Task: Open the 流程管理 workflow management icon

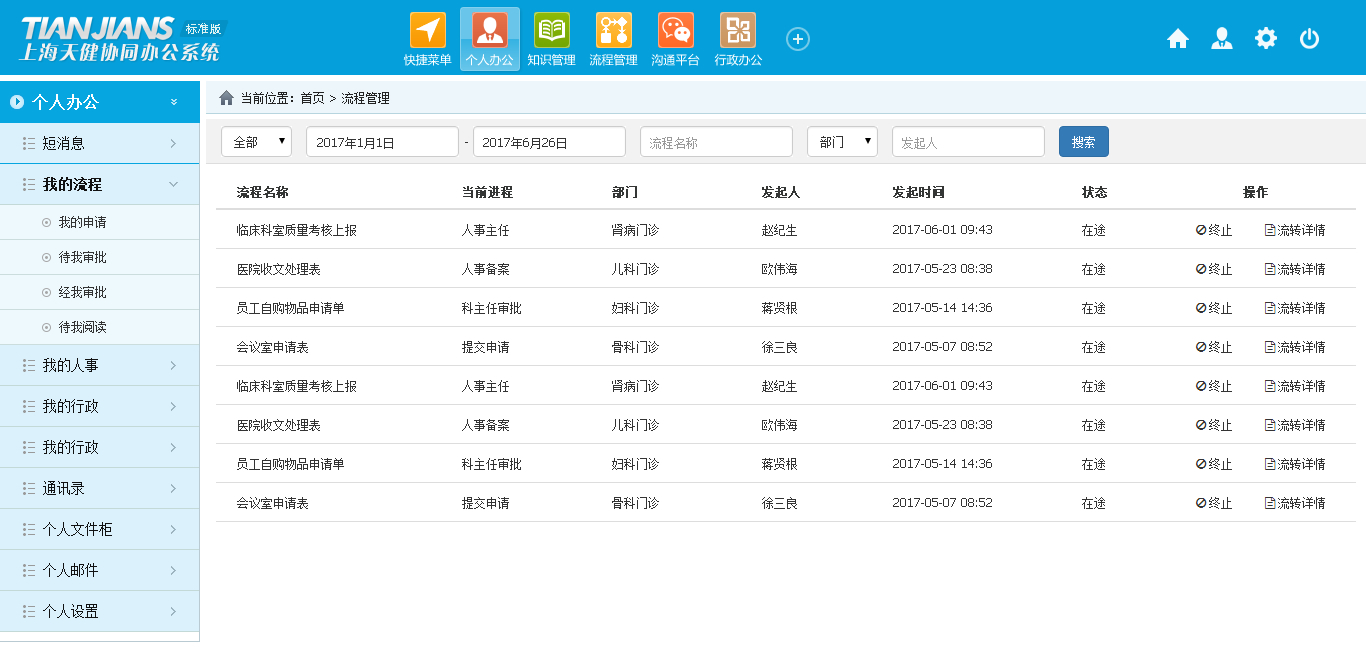Action: [x=613, y=31]
